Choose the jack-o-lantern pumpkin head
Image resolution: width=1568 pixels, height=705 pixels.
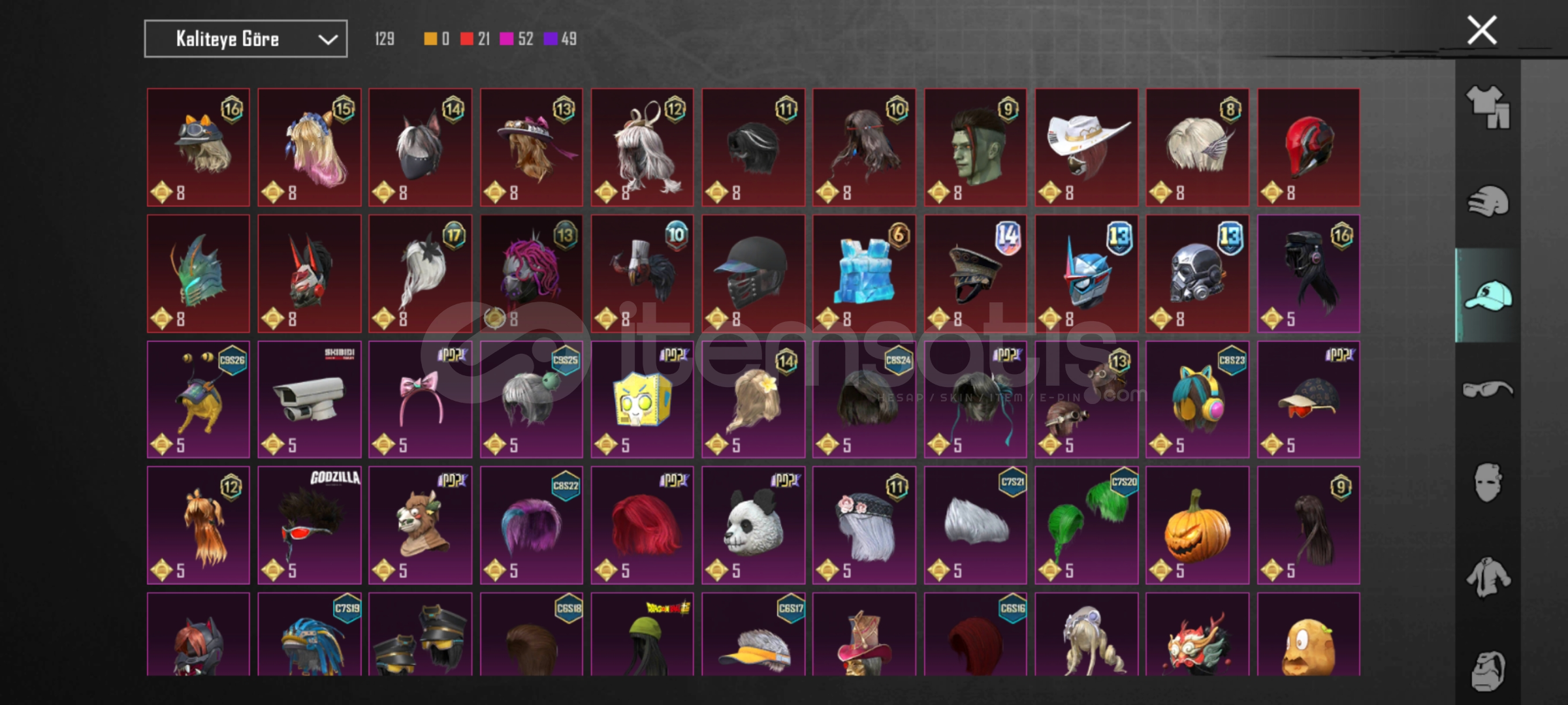1197,525
